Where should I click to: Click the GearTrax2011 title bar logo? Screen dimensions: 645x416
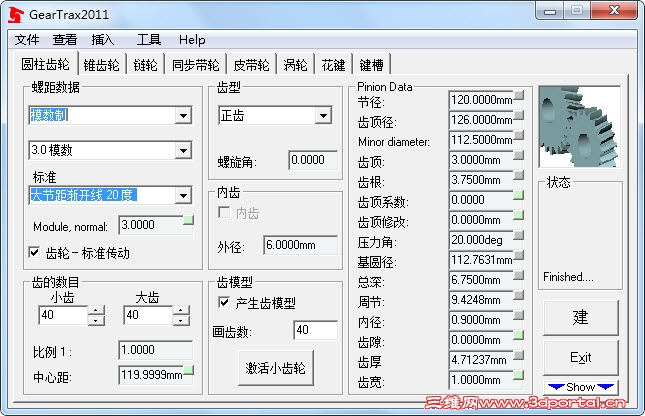tap(16, 15)
